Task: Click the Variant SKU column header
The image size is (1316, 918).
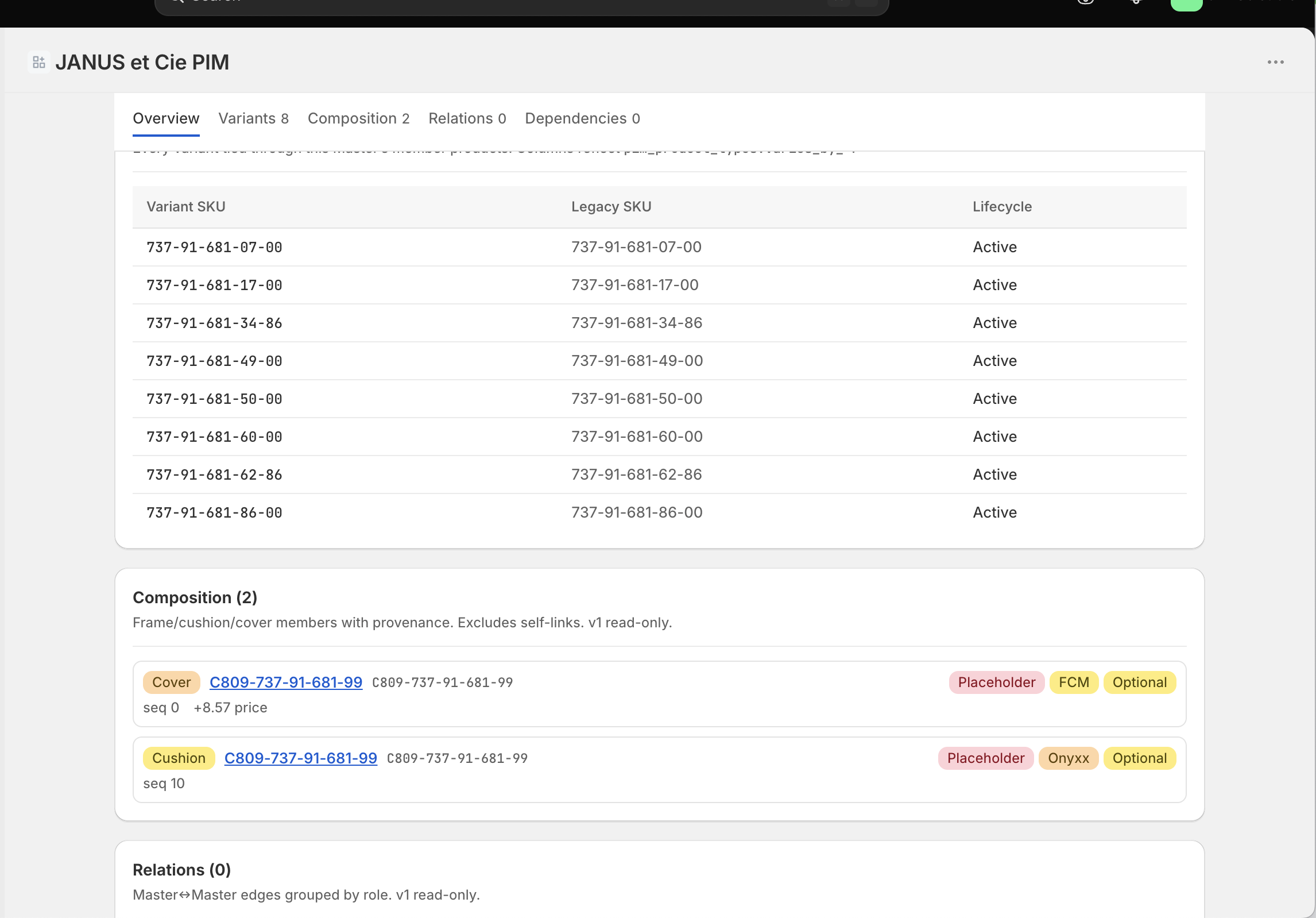Action: pos(186,207)
